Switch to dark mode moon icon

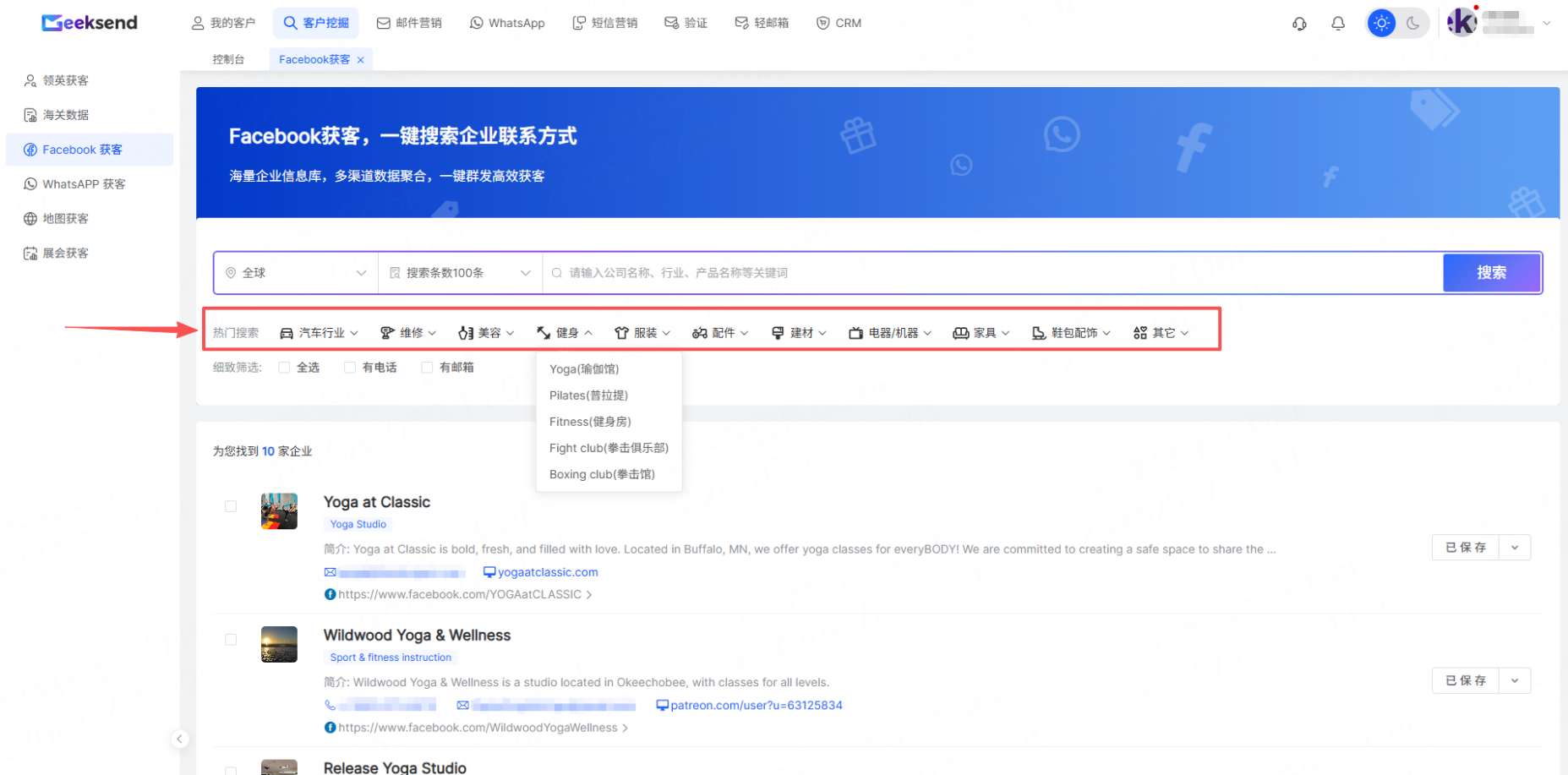1412,23
